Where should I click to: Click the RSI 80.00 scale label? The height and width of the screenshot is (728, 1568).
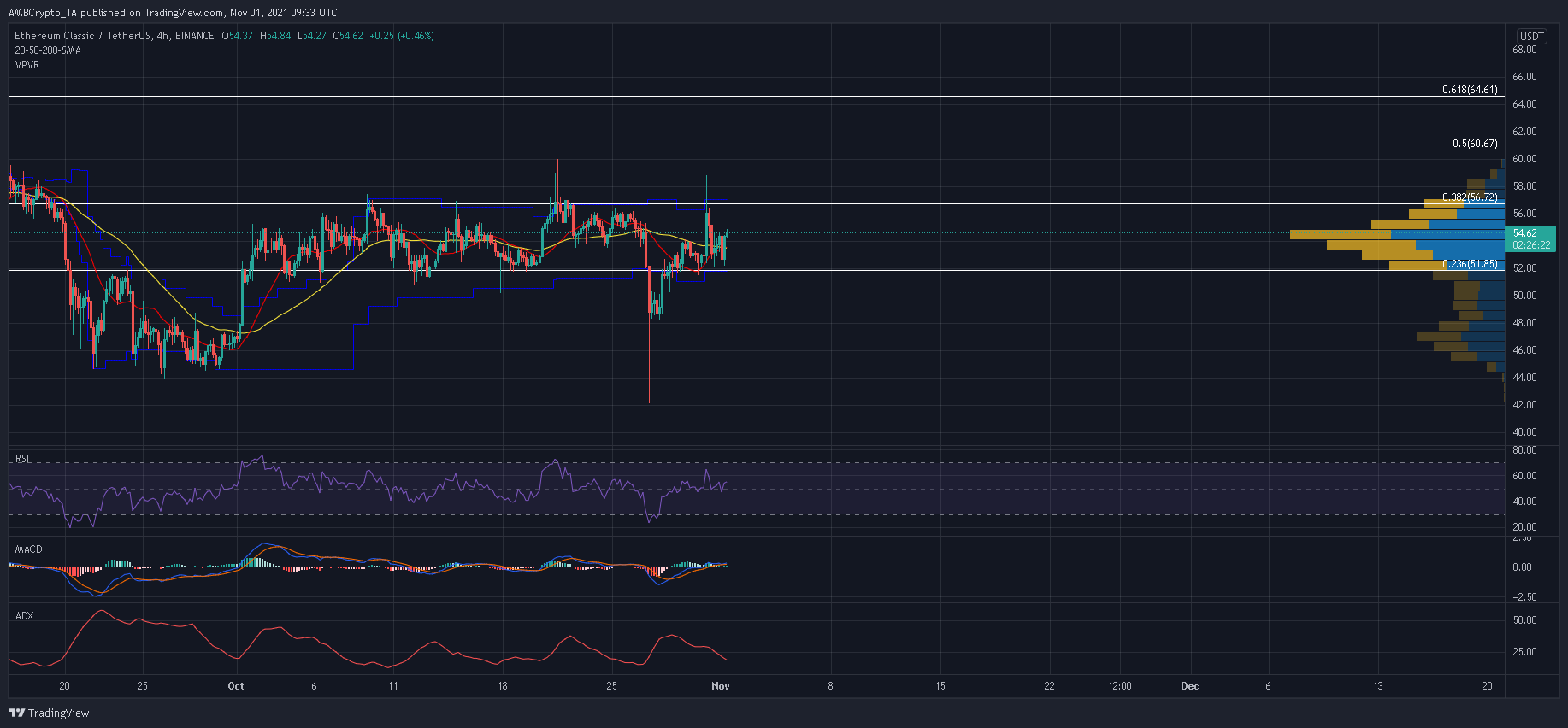pyautogui.click(x=1524, y=450)
